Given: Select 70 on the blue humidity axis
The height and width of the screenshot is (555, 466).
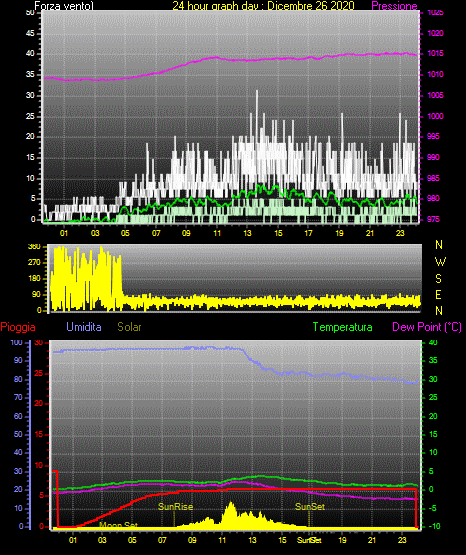Looking at the screenshot, I should [x=18, y=397].
